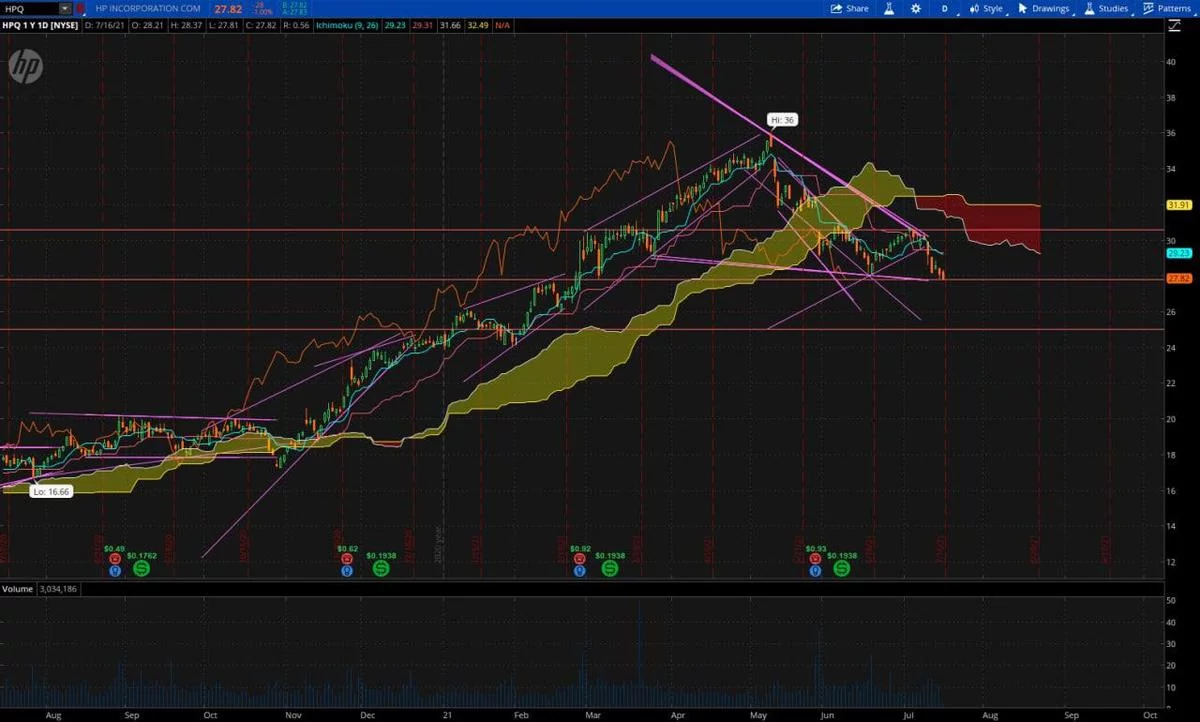The height and width of the screenshot is (722, 1200).
Task: Click the 40 level on the price axis
Action: 1173,62
